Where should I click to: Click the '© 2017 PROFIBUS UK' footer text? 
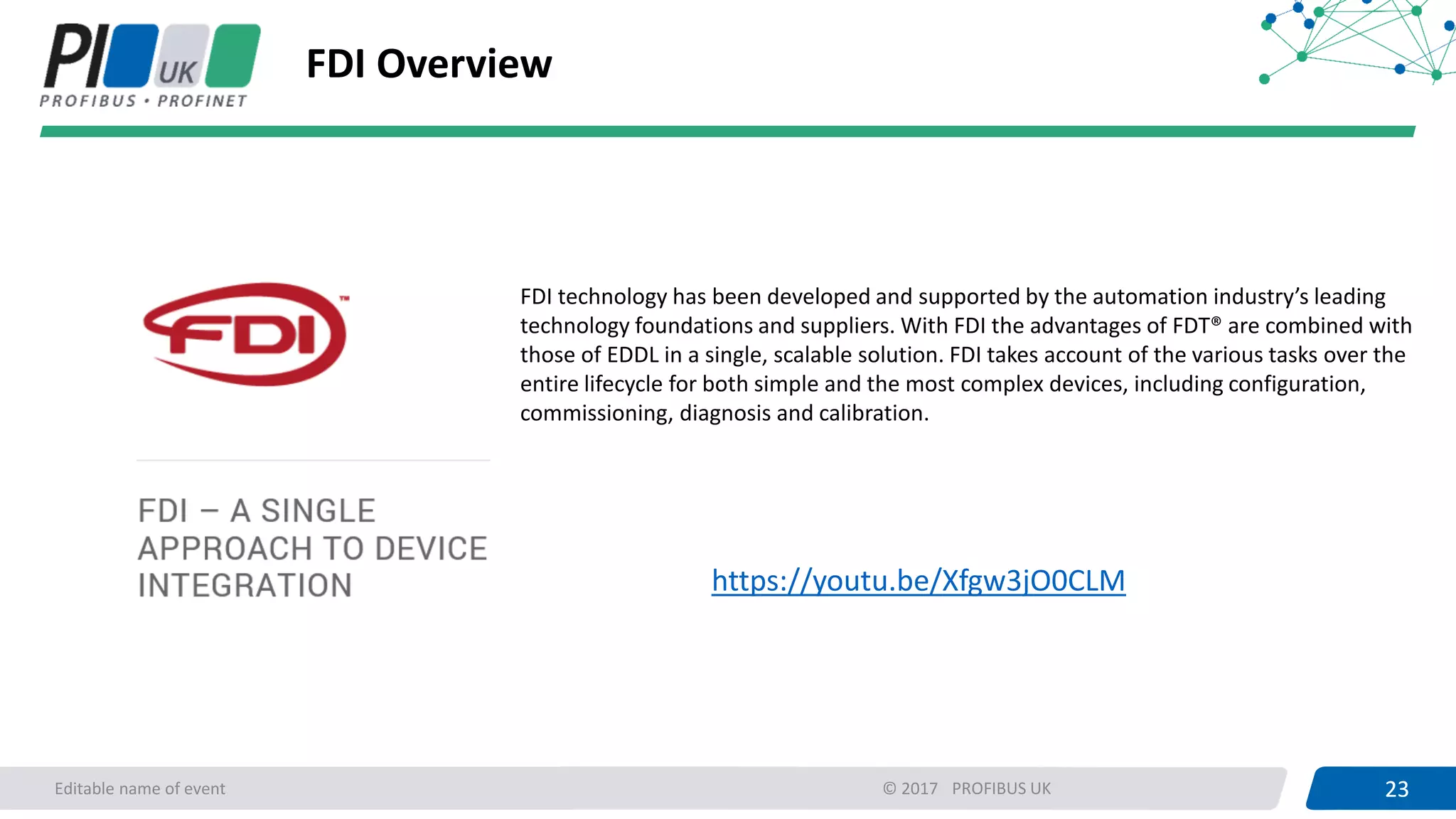[967, 788]
